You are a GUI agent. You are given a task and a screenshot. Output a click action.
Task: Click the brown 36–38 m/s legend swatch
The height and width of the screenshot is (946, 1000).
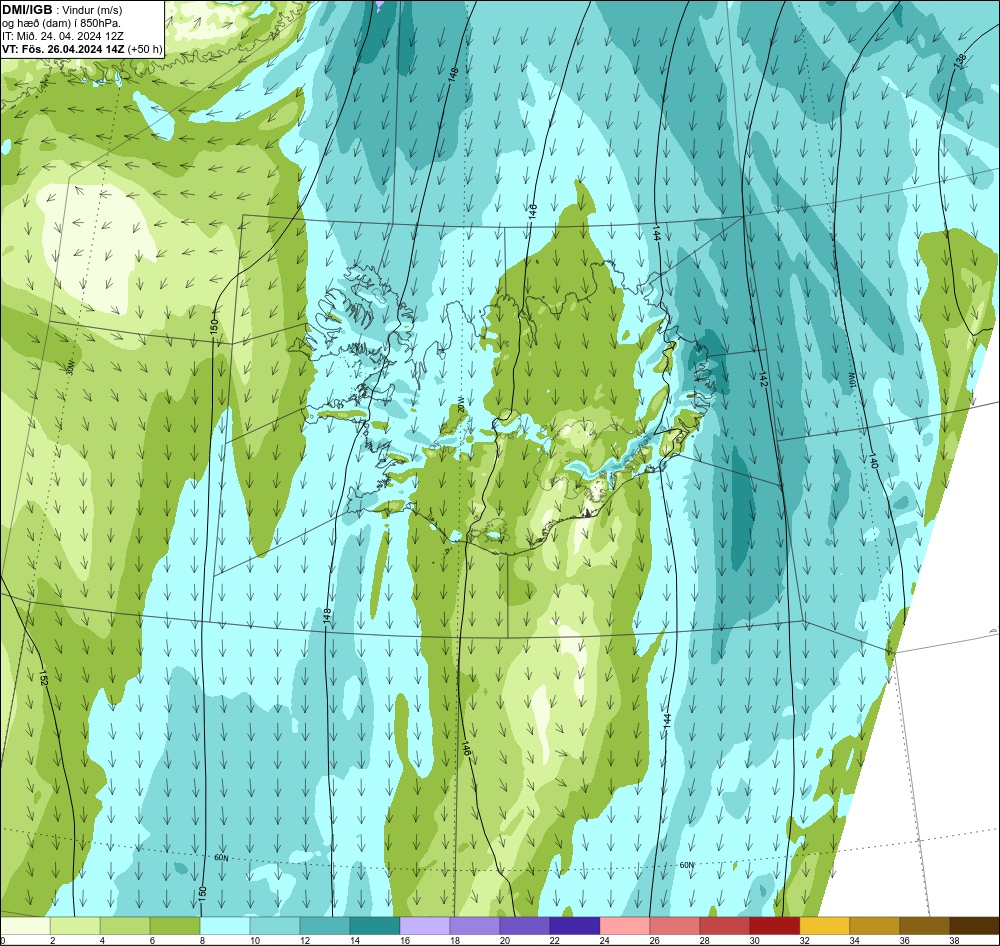(x=924, y=926)
